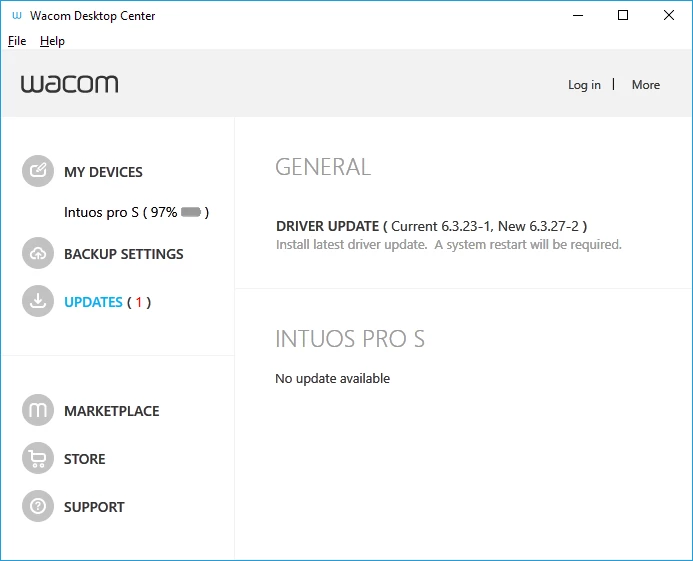Image resolution: width=693 pixels, height=561 pixels.
Task: Click the Wacom logo in header
Action: tap(69, 84)
